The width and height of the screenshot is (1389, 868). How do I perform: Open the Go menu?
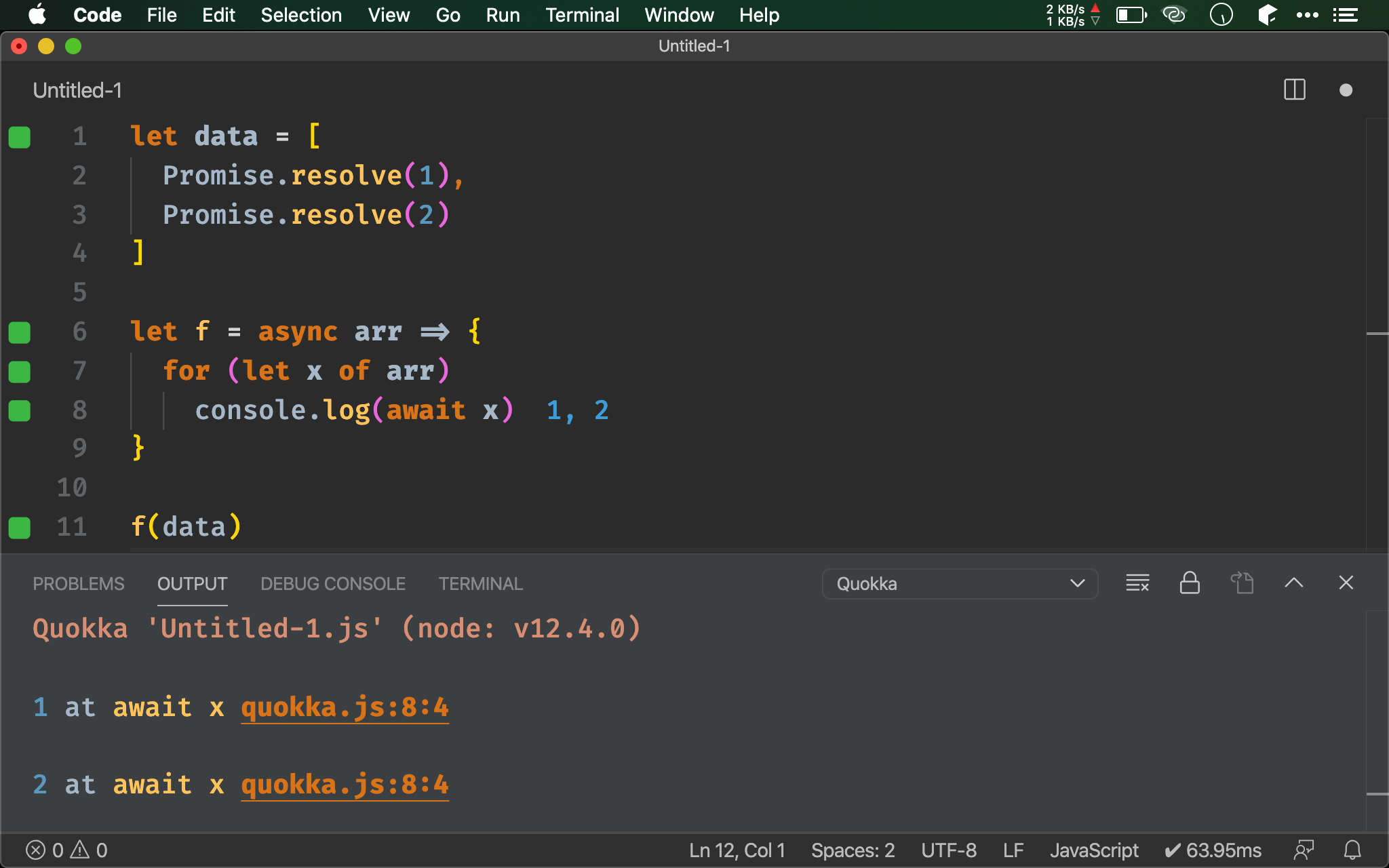[448, 15]
